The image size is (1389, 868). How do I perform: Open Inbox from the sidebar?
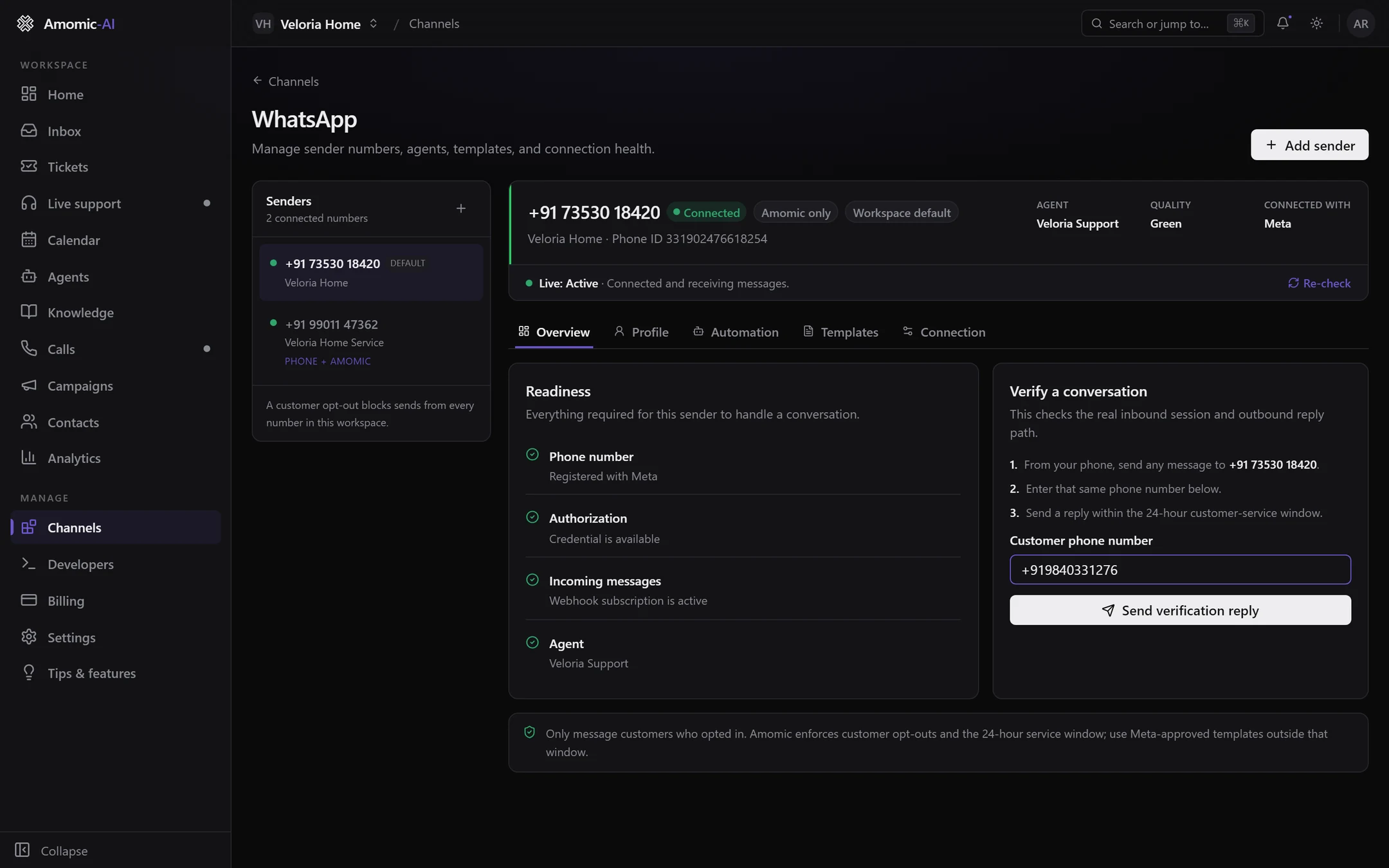(x=115, y=131)
